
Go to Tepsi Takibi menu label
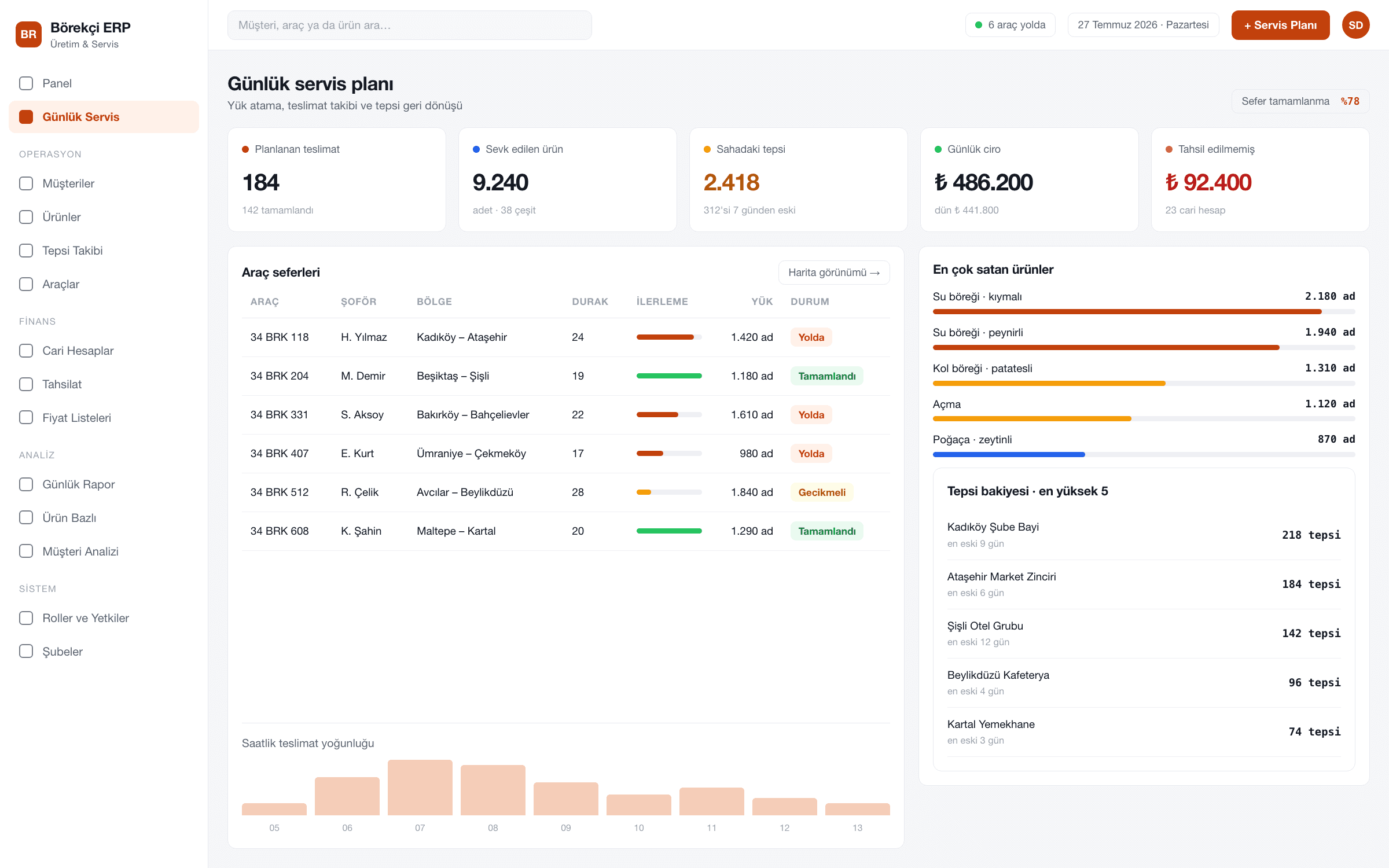pyautogui.click(x=72, y=251)
